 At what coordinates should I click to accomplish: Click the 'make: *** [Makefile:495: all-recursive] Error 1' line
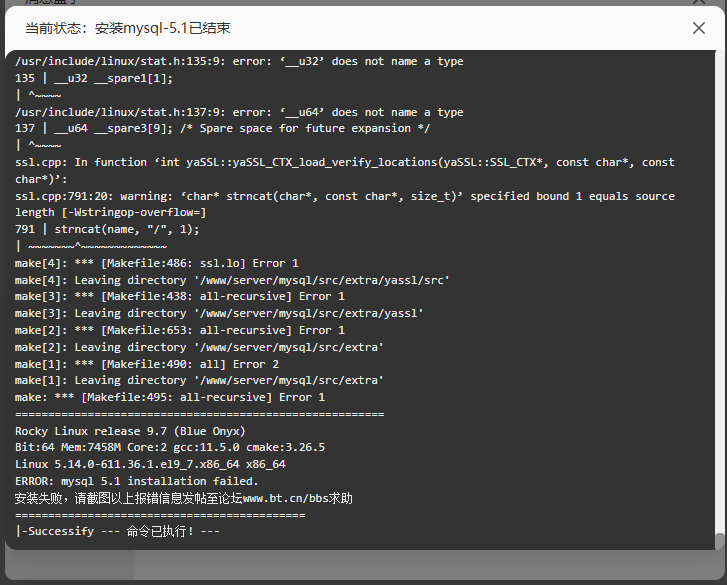tap(170, 397)
